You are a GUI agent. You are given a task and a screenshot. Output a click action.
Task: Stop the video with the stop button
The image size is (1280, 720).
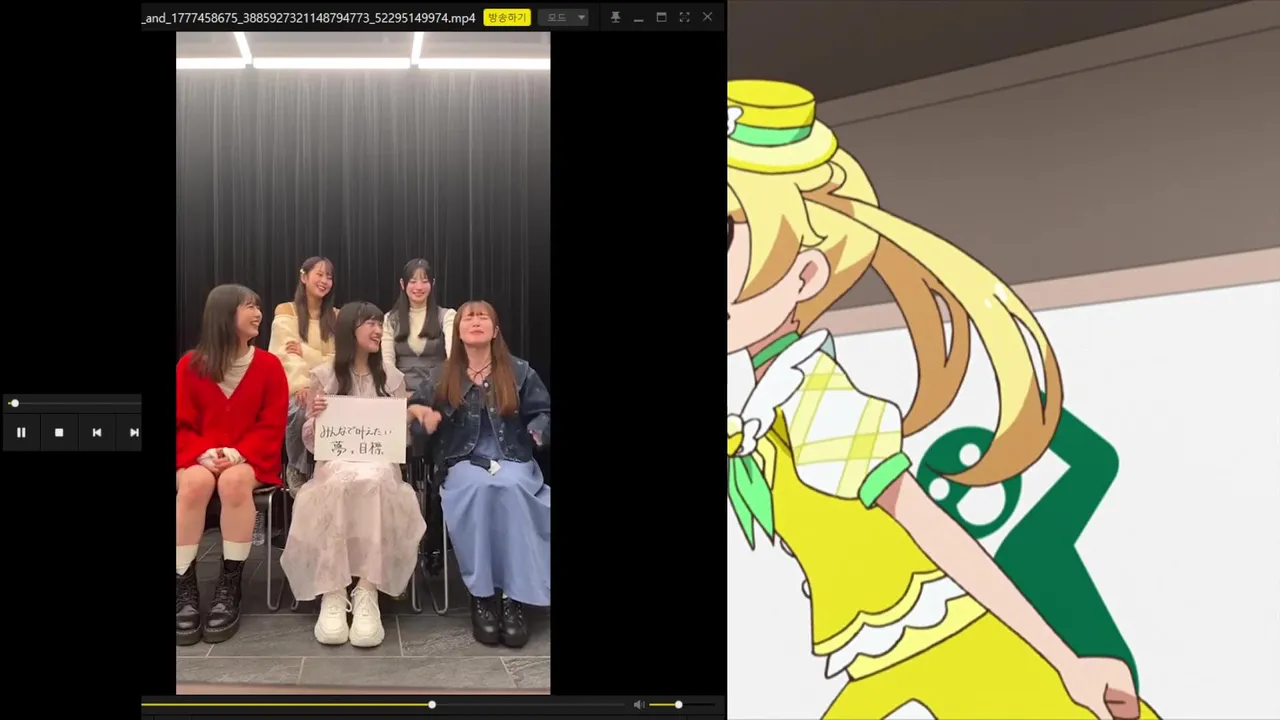click(x=59, y=432)
